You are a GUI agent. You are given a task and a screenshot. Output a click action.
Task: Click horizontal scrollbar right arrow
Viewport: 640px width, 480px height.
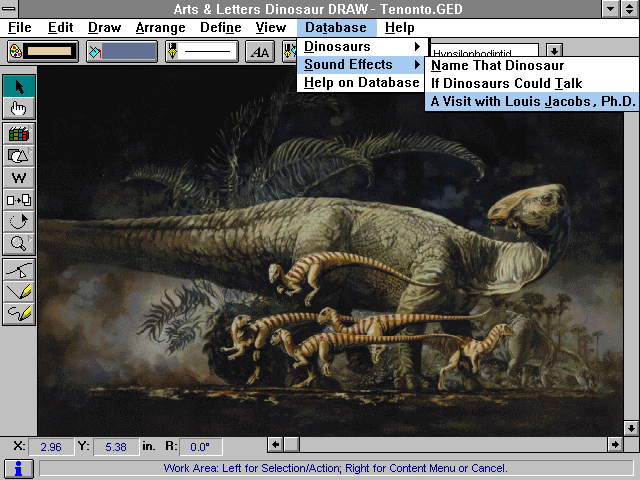tap(615, 444)
